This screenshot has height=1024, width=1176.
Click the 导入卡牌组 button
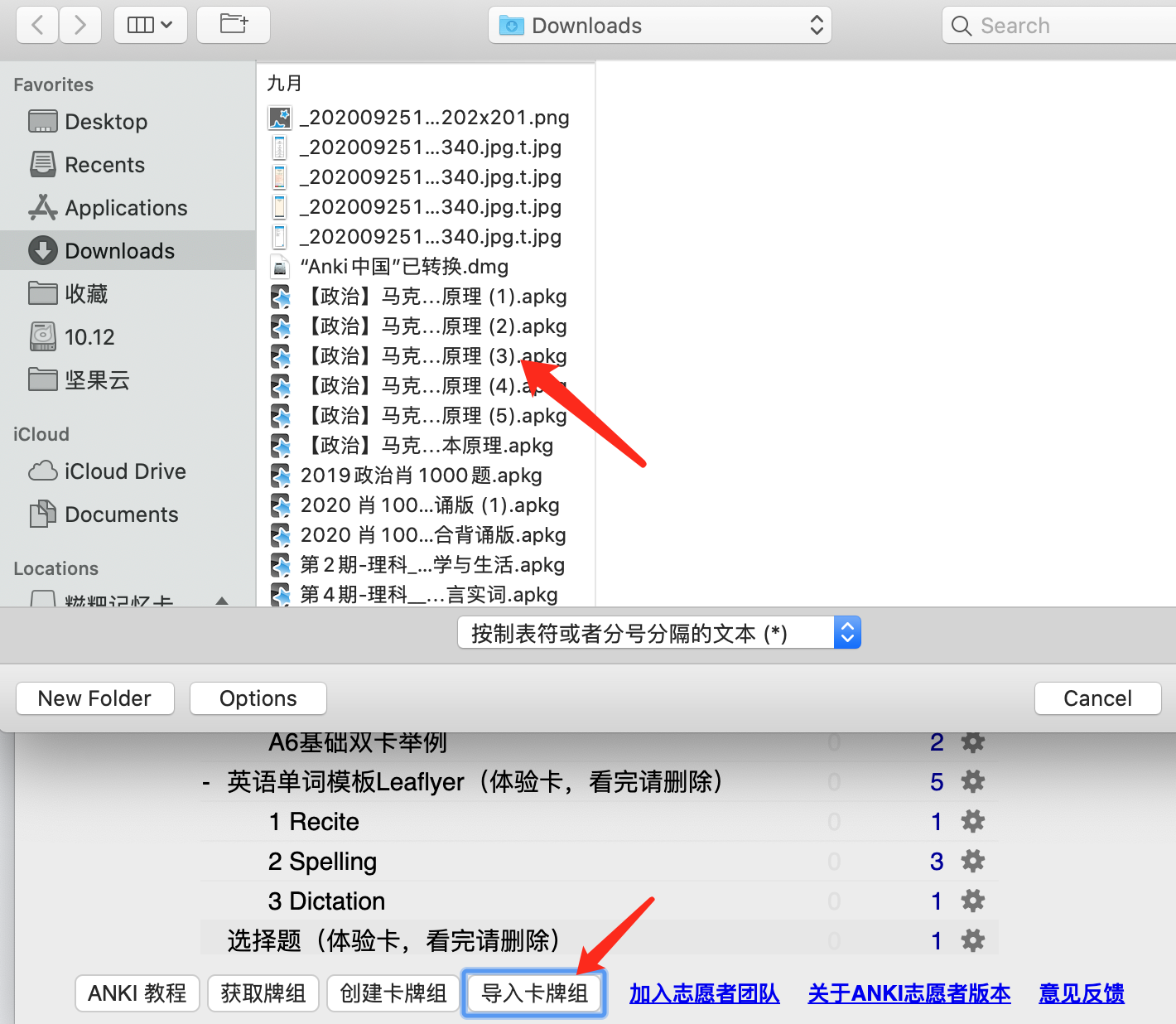(534, 993)
